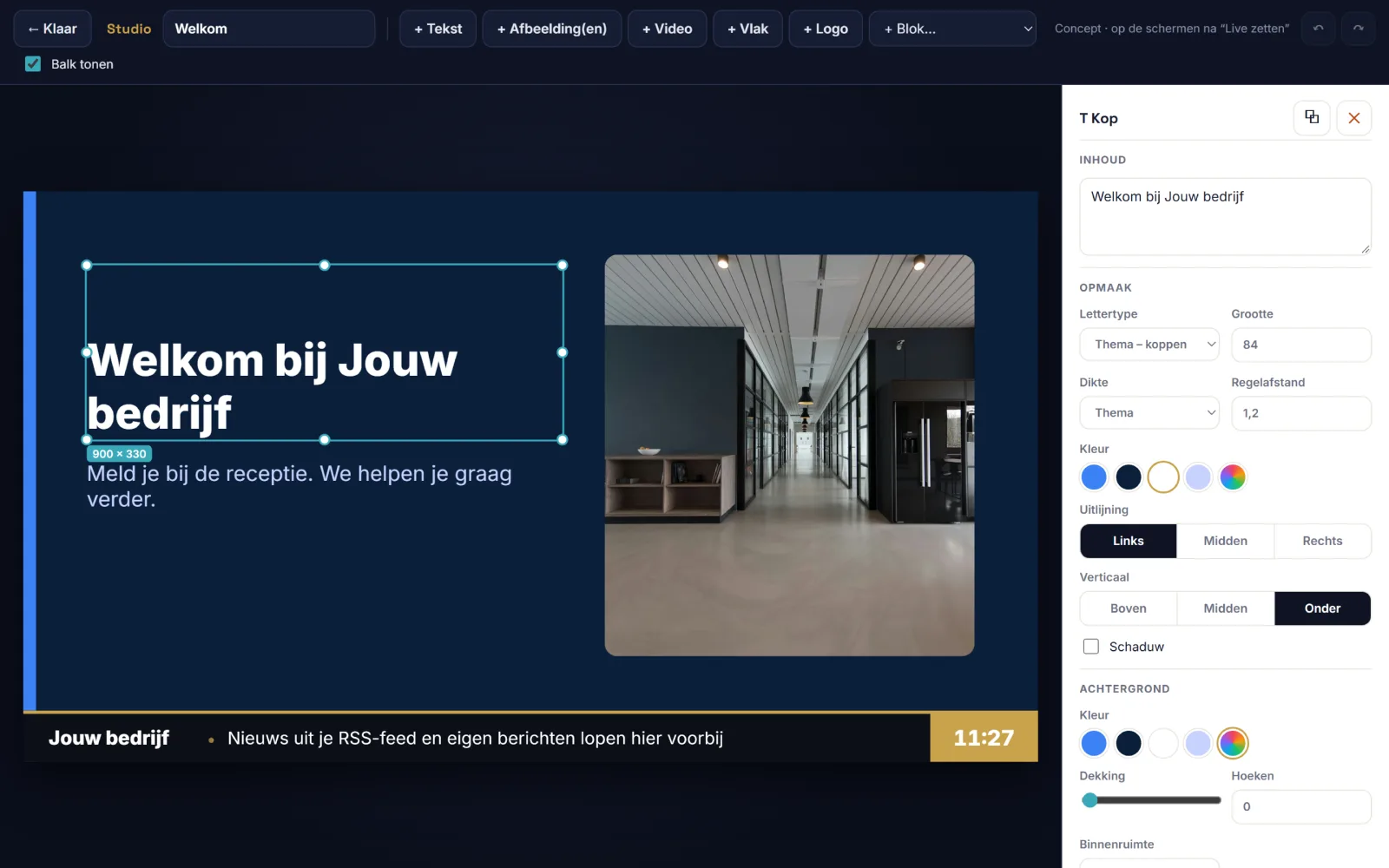Image resolution: width=1389 pixels, height=868 pixels.
Task: Click the Dekking opacity slider
Action: point(1150,800)
